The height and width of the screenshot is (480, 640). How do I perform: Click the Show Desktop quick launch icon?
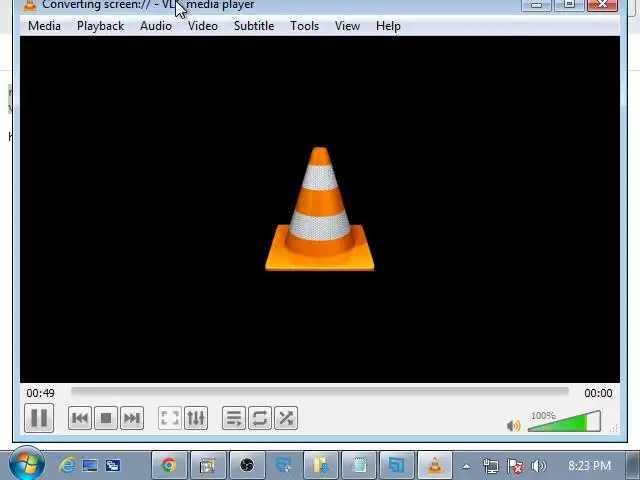(x=90, y=465)
